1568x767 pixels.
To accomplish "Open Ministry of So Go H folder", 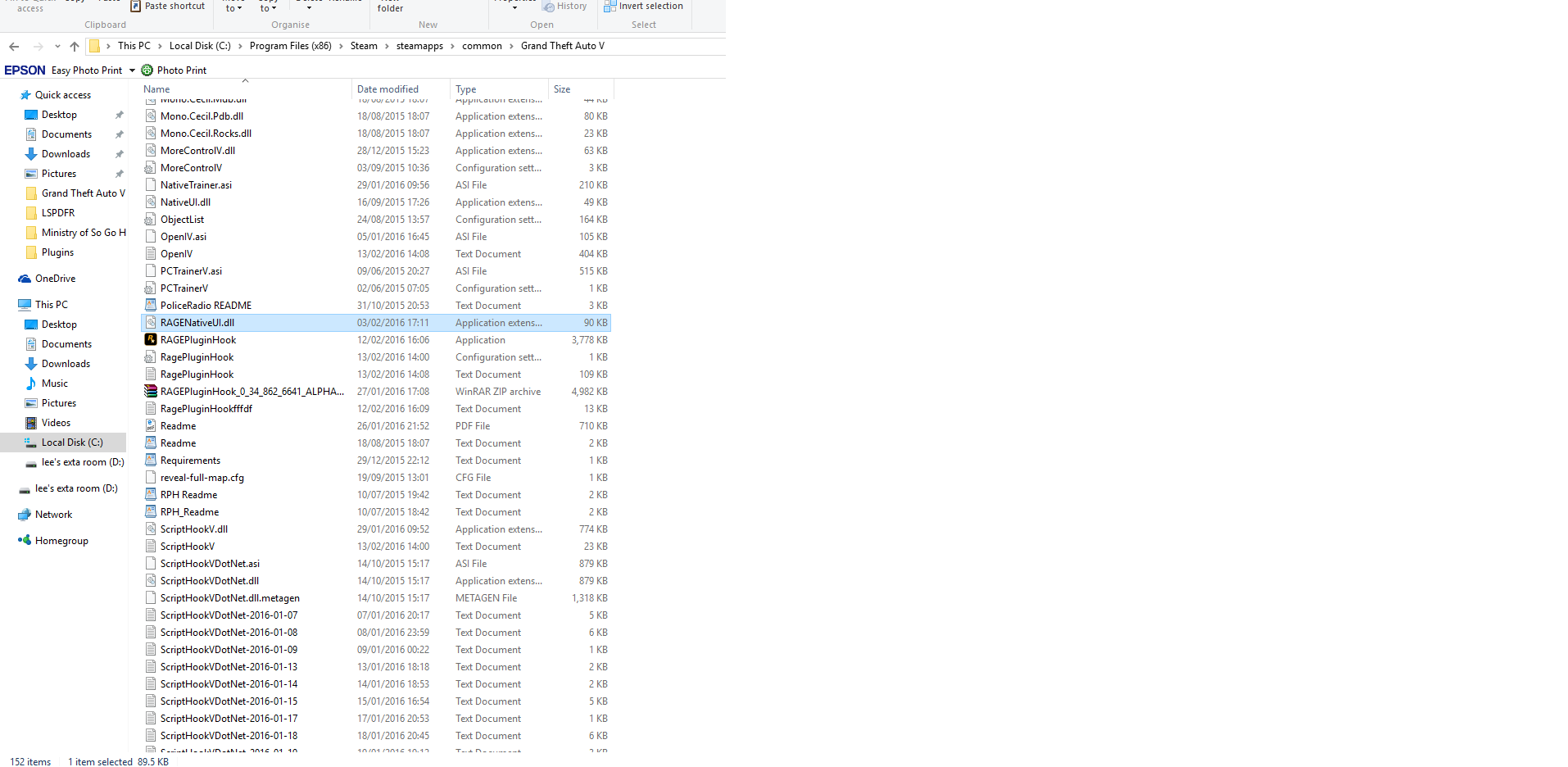I will [x=84, y=233].
